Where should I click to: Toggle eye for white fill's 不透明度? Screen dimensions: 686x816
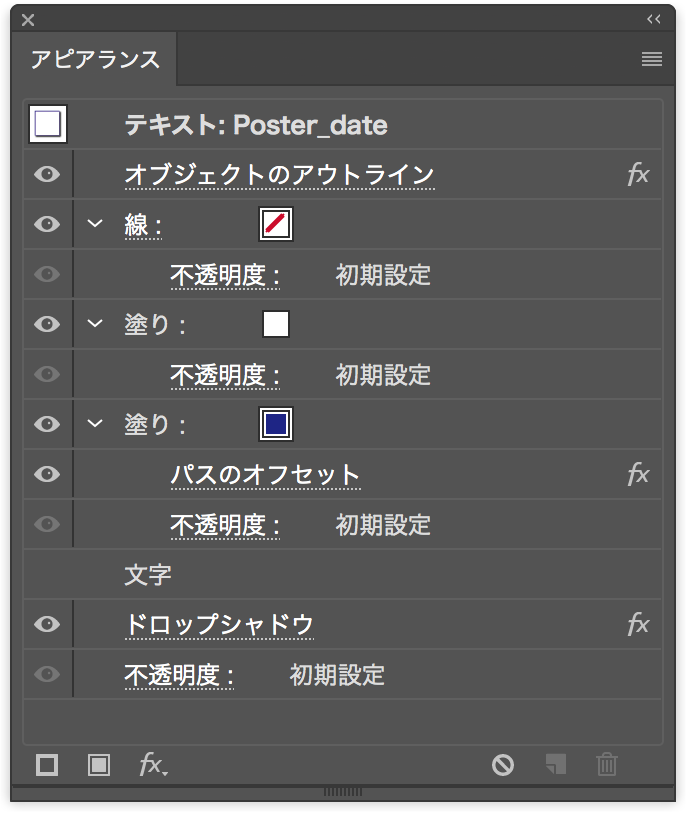click(x=47, y=374)
